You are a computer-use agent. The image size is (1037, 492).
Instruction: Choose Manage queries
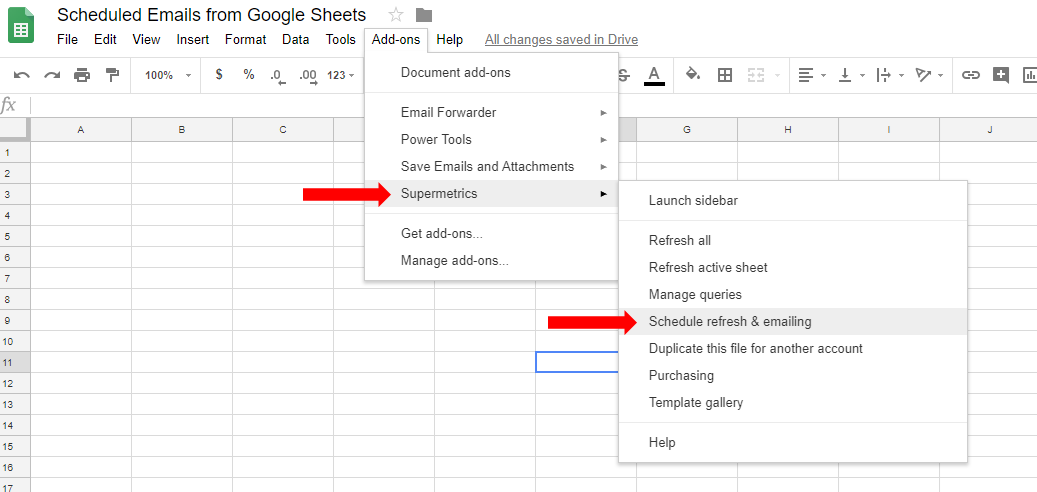(x=793, y=294)
